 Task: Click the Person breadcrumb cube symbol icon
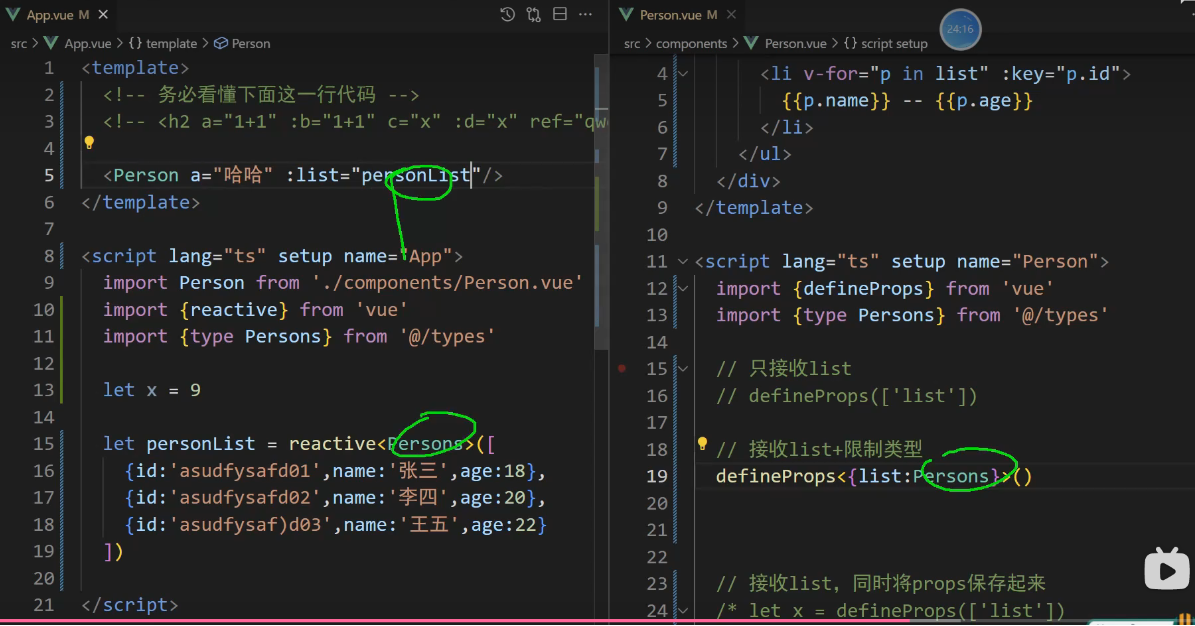point(221,43)
